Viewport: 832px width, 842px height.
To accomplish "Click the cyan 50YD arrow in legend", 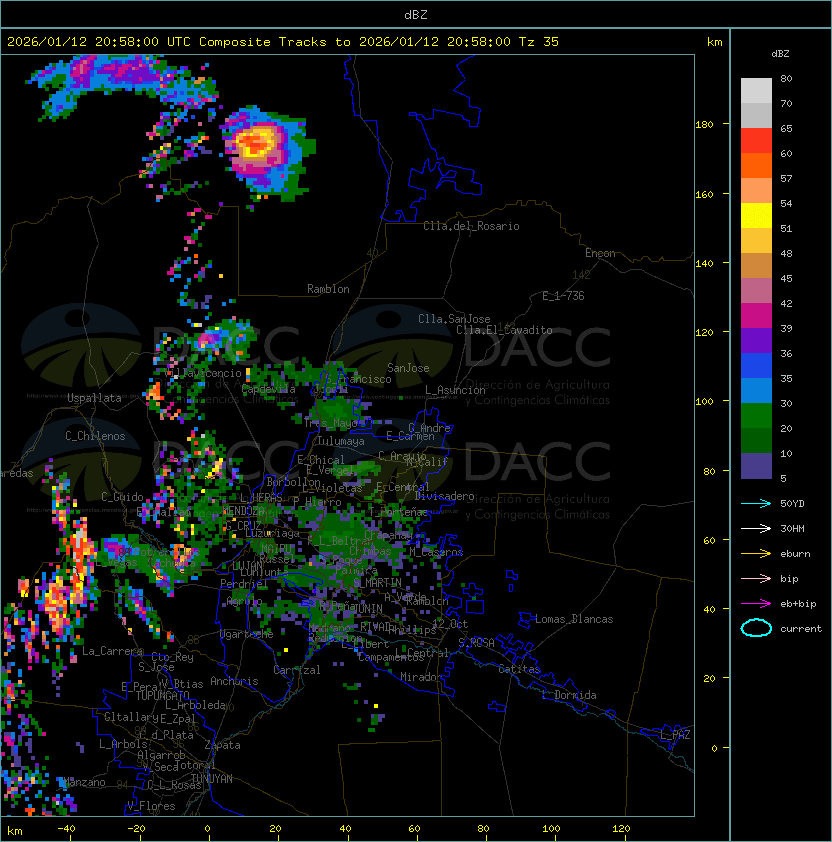I will coord(756,504).
